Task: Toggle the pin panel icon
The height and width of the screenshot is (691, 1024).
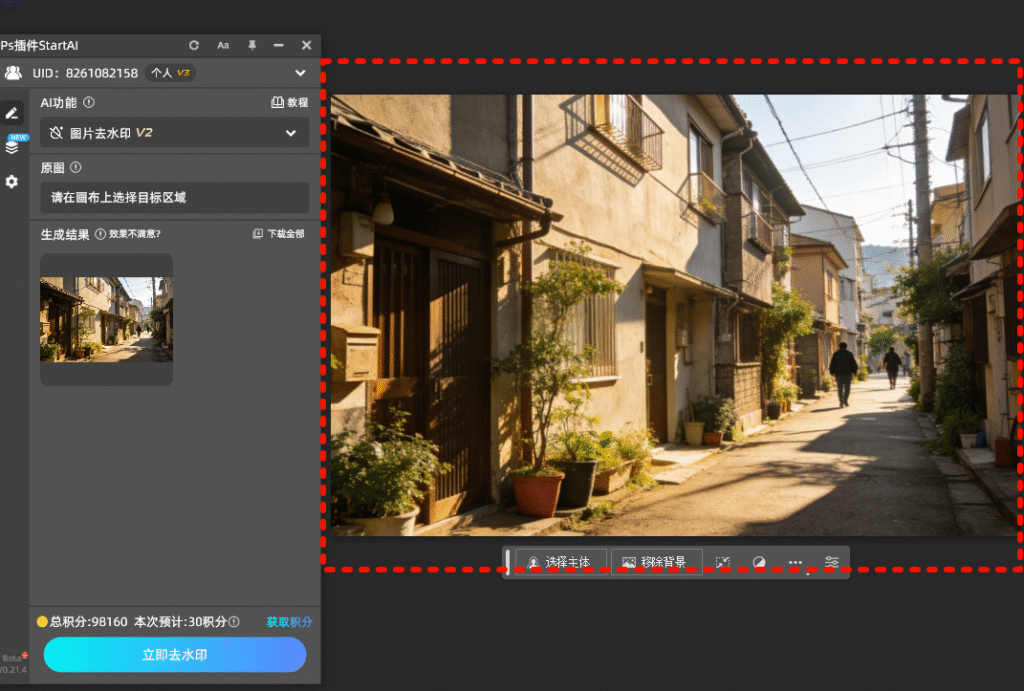Action: click(251, 45)
